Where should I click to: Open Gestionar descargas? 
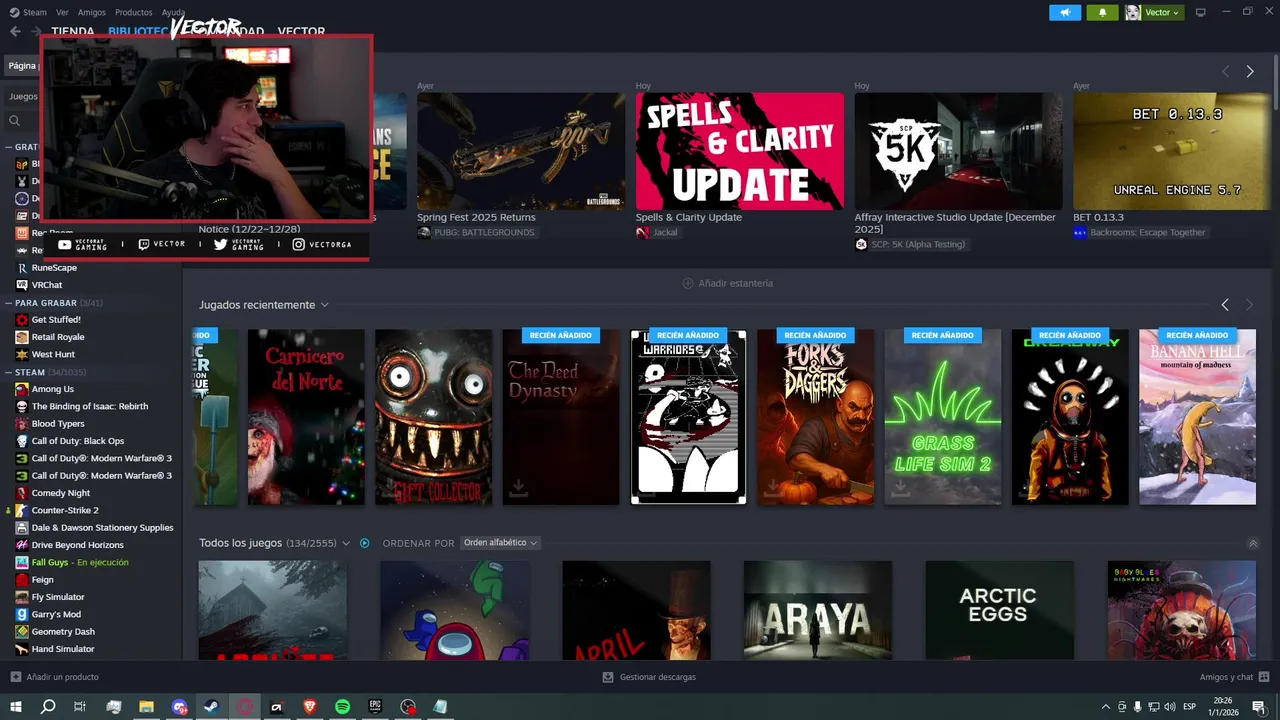649,677
